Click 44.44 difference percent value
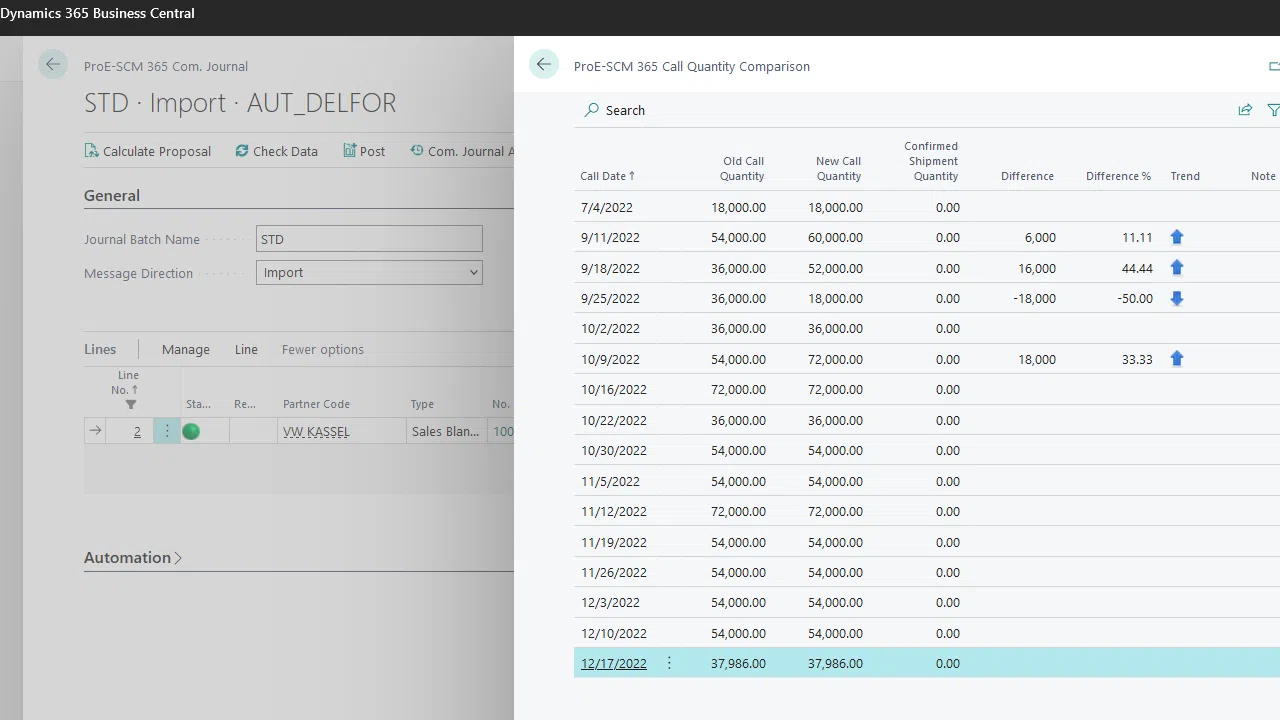 [1137, 268]
